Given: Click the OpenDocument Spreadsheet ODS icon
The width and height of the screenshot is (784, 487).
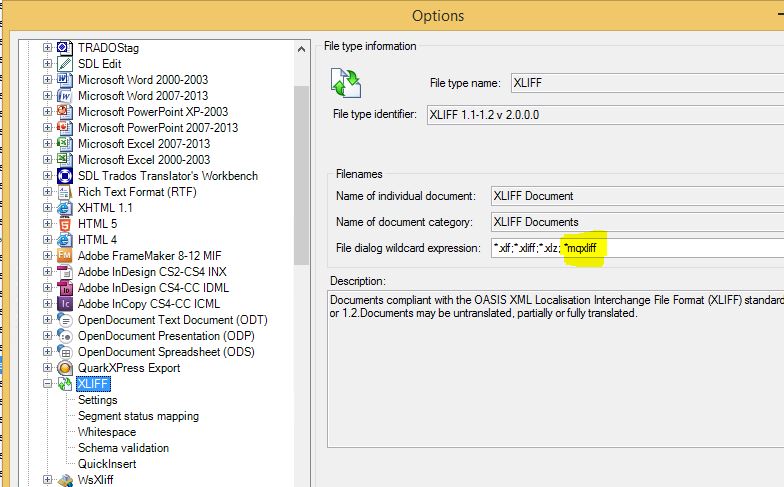Looking at the screenshot, I should pyautogui.click(x=64, y=352).
